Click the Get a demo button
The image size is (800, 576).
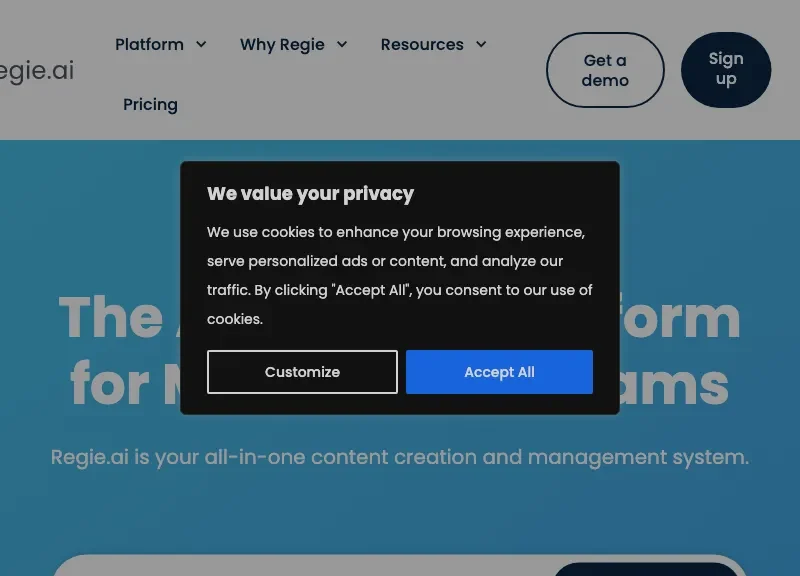(x=605, y=70)
